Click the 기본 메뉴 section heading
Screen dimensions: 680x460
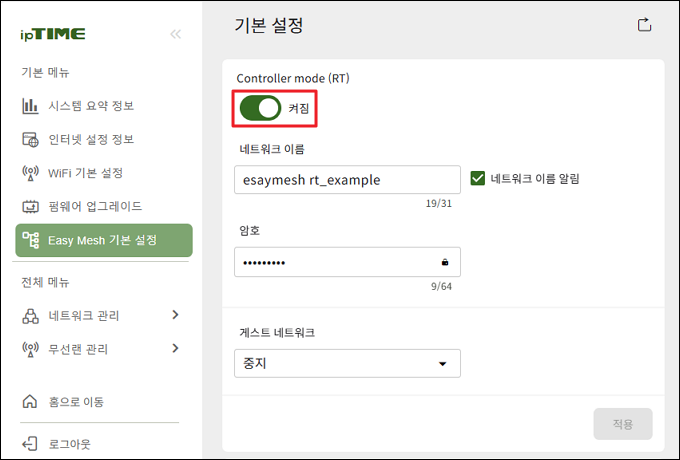click(x=46, y=72)
